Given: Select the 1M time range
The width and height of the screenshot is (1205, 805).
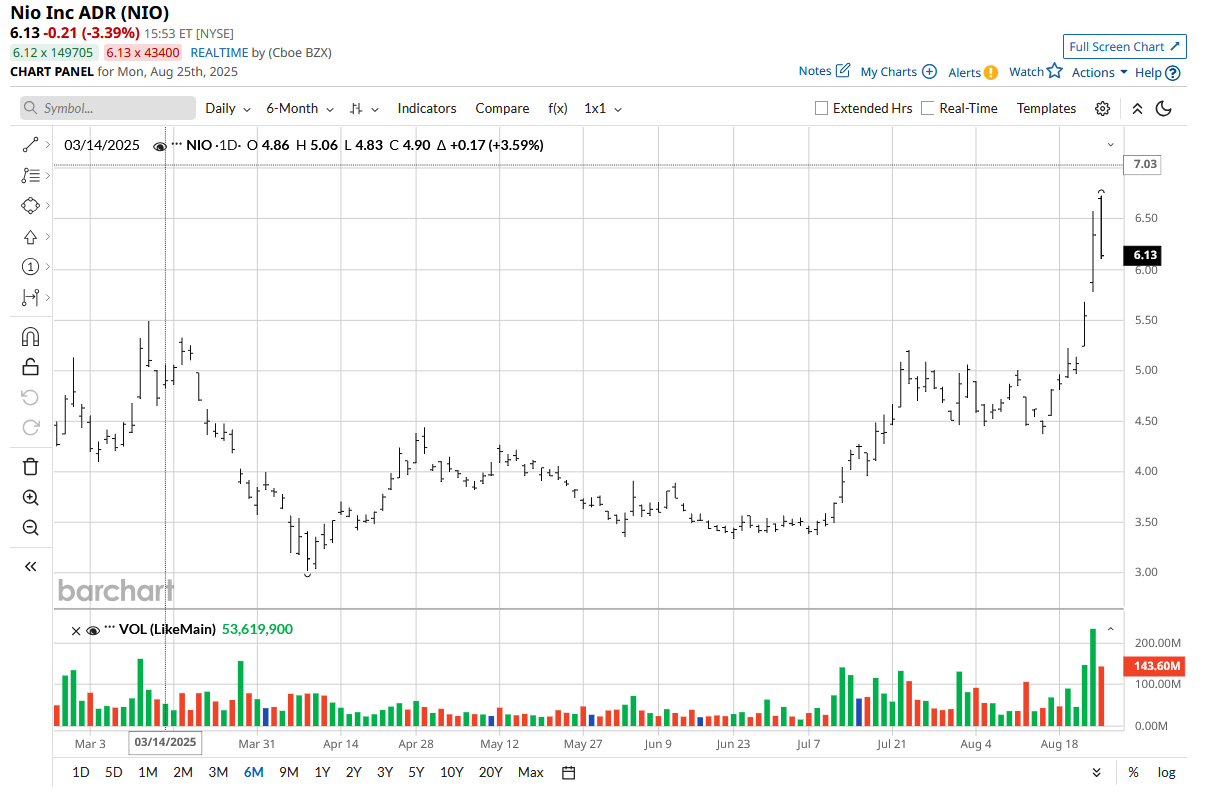Looking at the screenshot, I should coord(148,772).
